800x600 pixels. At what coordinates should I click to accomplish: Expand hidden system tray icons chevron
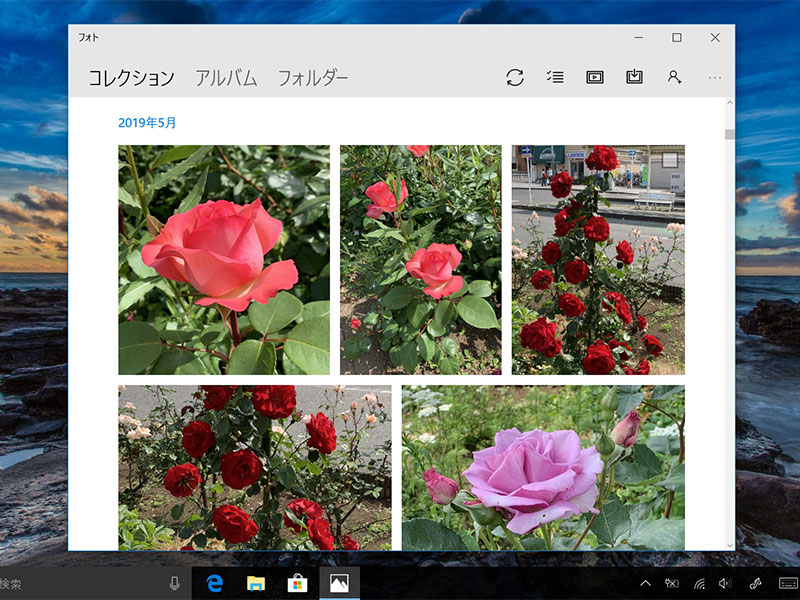point(645,583)
